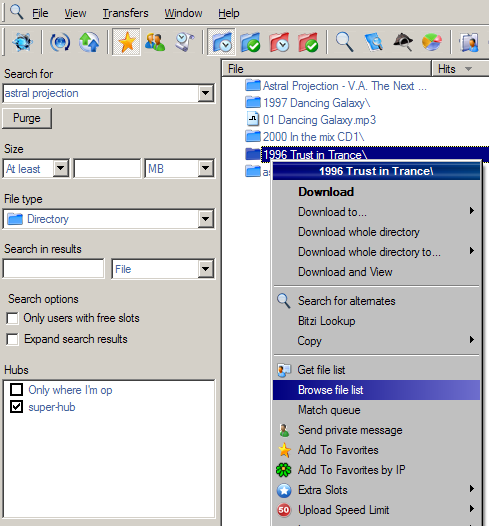The height and width of the screenshot is (526, 489).
Task: Open the Search in results File dropdown
Action: click(205, 268)
